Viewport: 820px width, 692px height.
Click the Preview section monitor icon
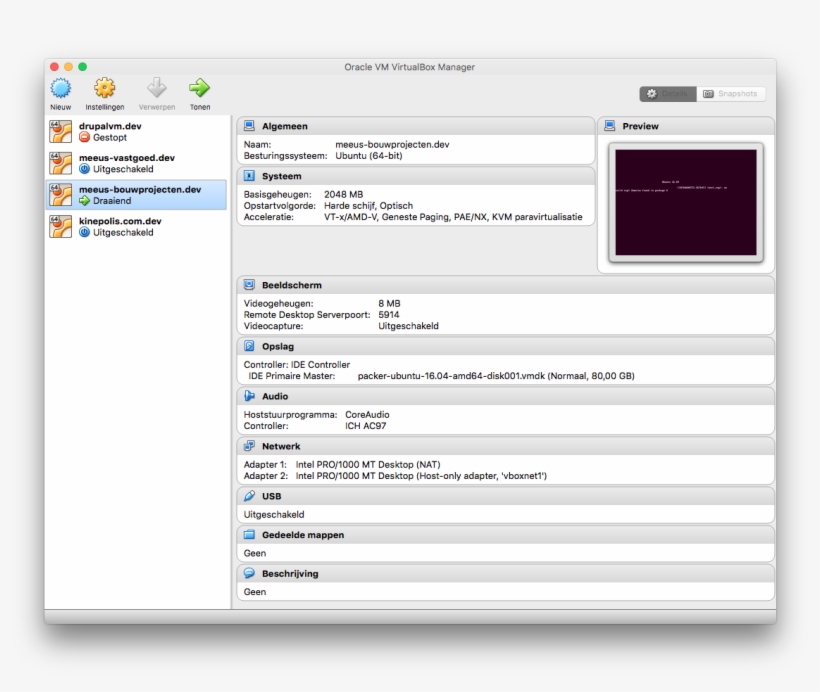point(610,126)
